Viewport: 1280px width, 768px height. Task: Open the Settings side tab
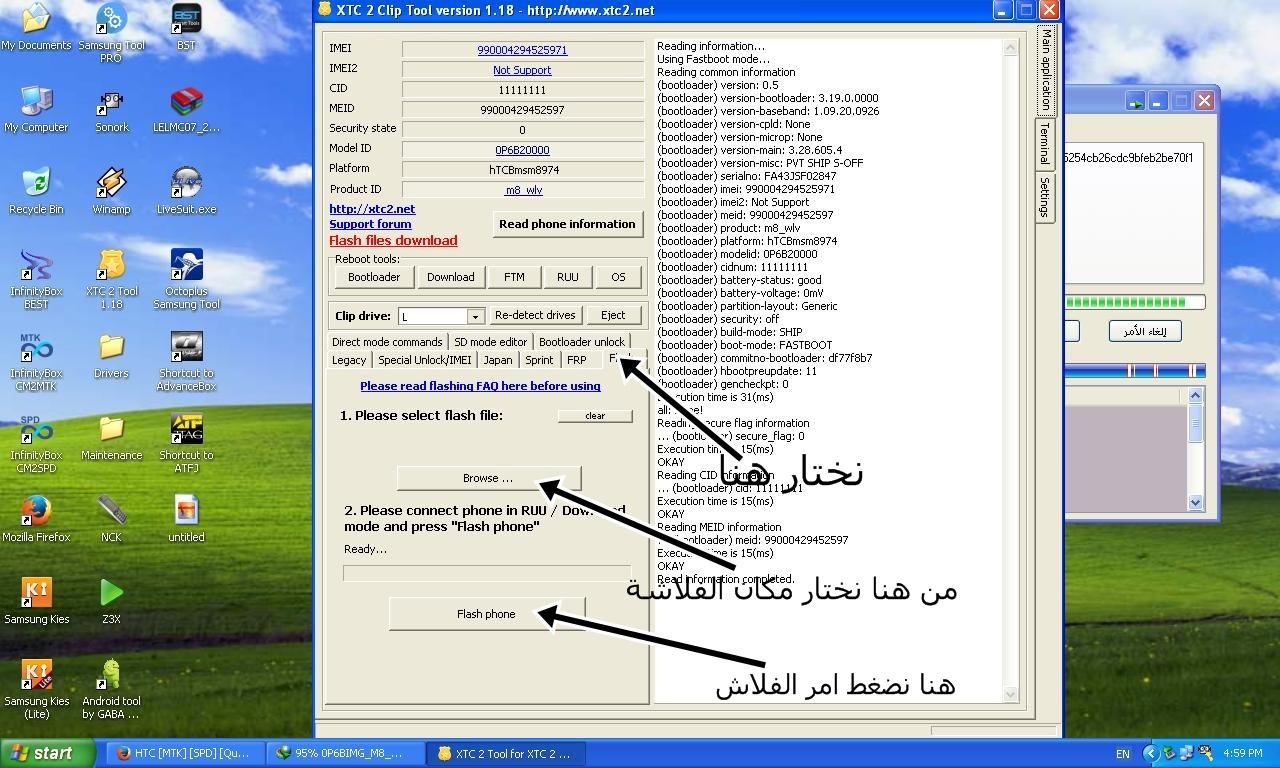pyautogui.click(x=1044, y=198)
